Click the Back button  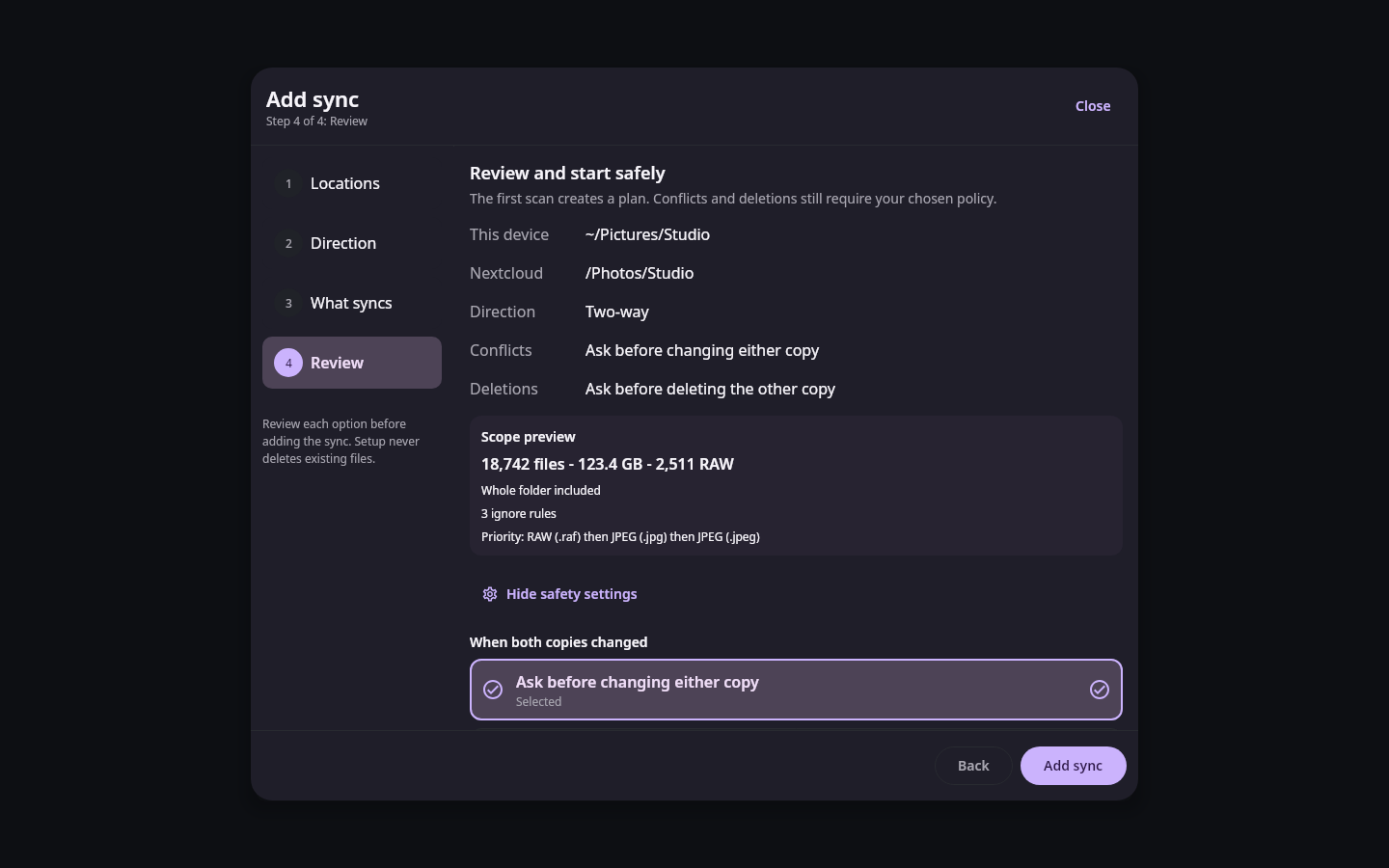[973, 766]
